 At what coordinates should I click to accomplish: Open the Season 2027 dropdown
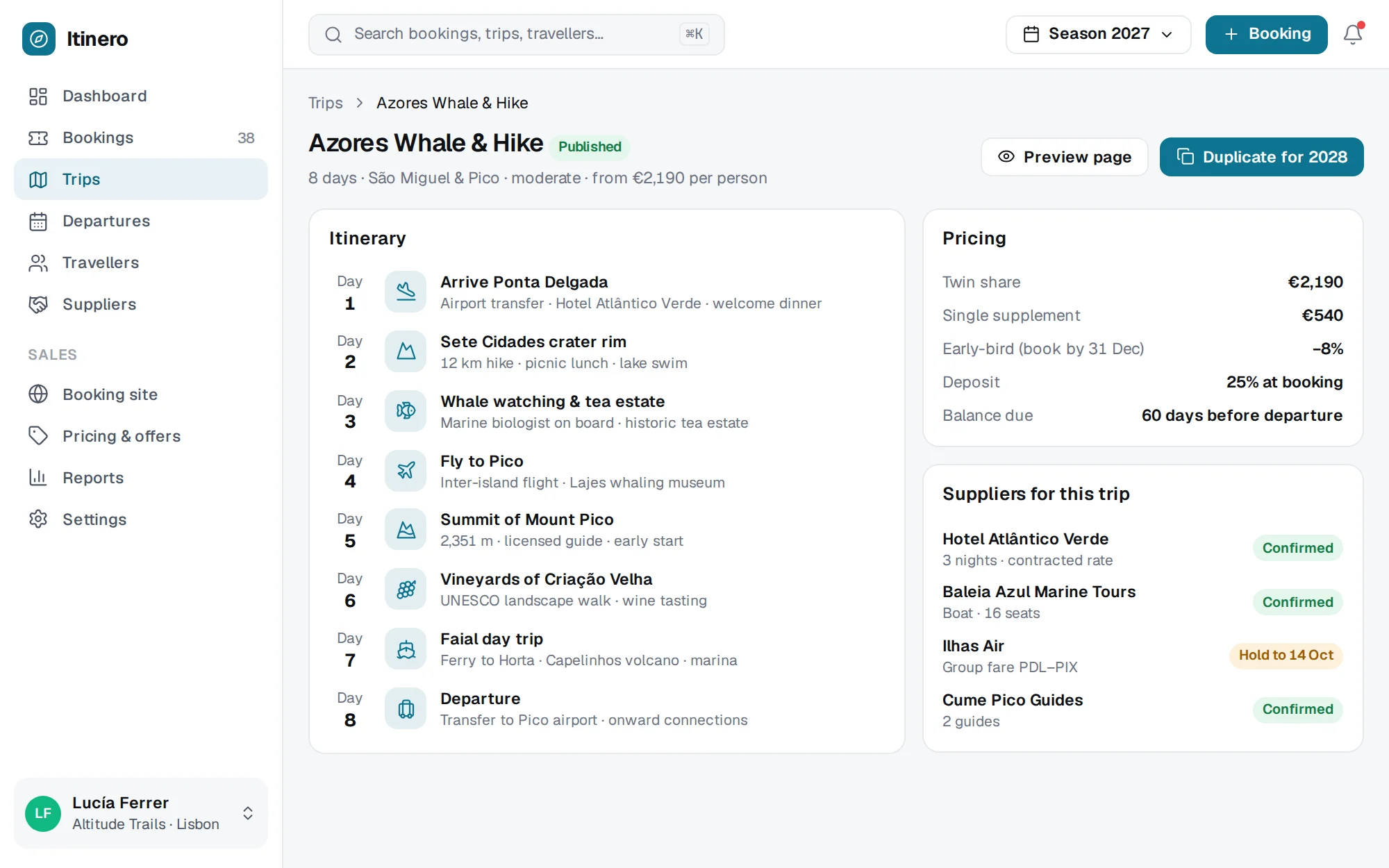1098,34
